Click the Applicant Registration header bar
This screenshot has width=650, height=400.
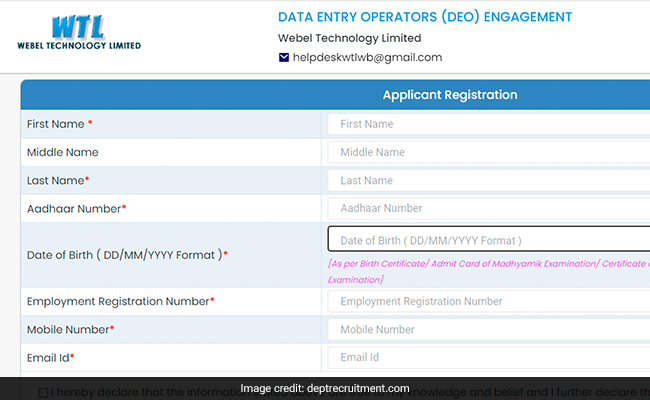pyautogui.click(x=449, y=95)
